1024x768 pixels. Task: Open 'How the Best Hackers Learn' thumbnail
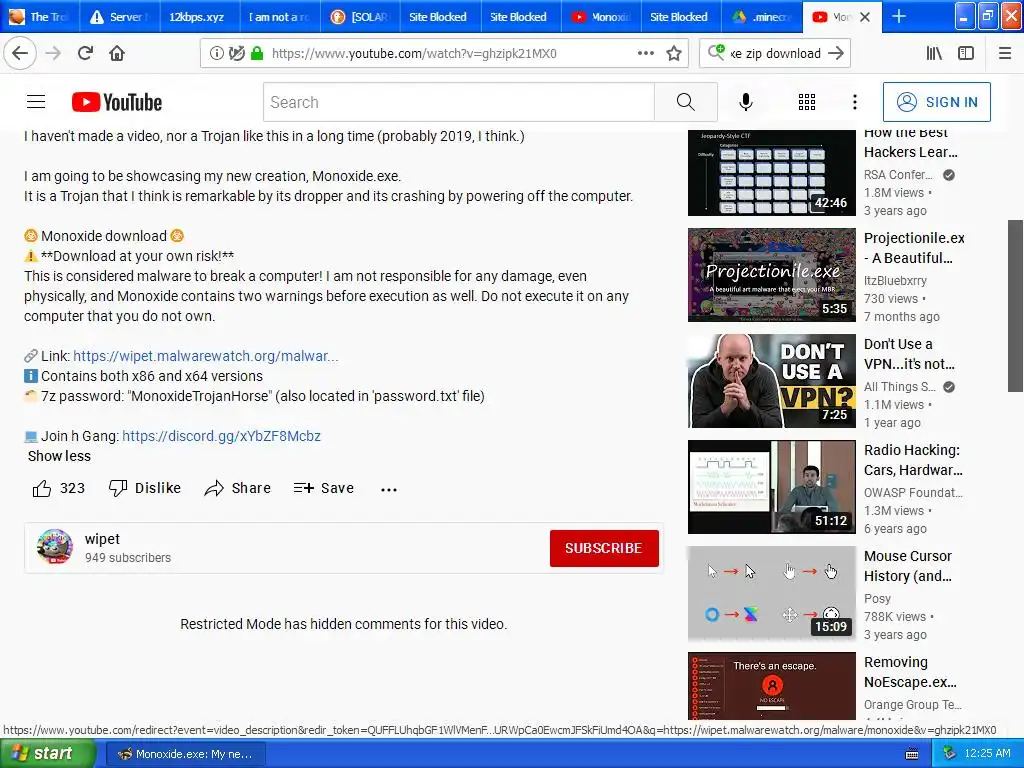click(771, 172)
